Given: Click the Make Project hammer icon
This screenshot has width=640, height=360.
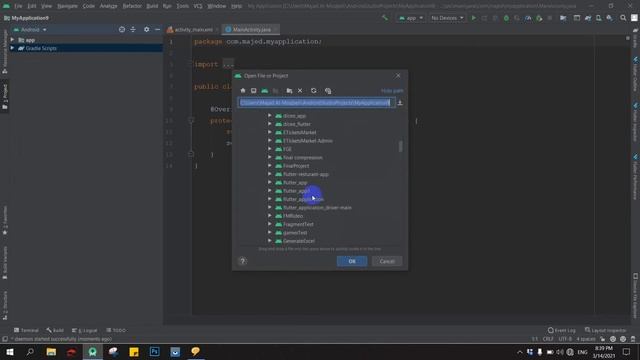Looking at the screenshot, I should (x=384, y=18).
